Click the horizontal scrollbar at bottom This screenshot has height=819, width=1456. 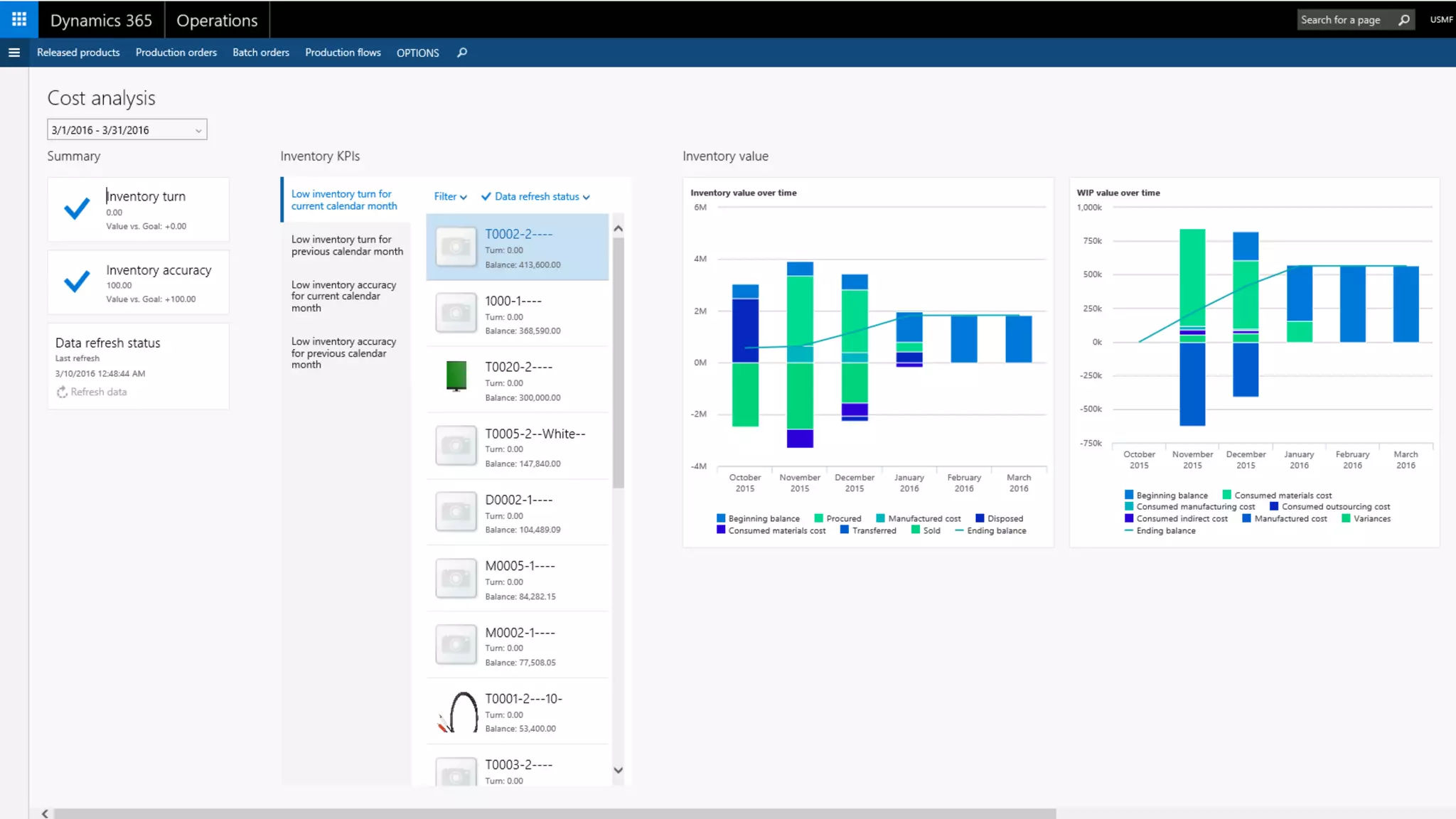click(555, 813)
